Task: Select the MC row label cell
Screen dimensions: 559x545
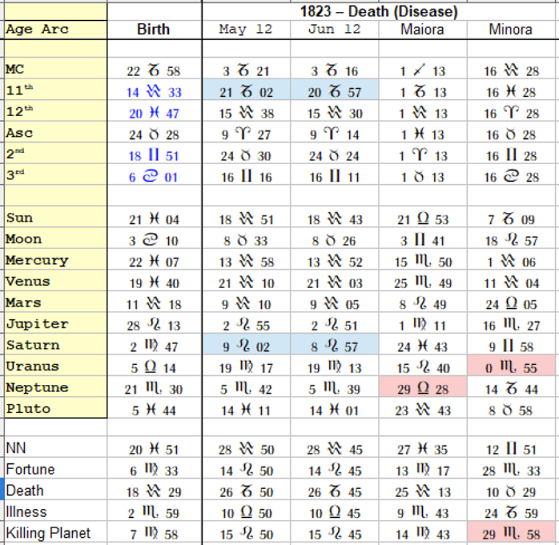Action: 56,68
